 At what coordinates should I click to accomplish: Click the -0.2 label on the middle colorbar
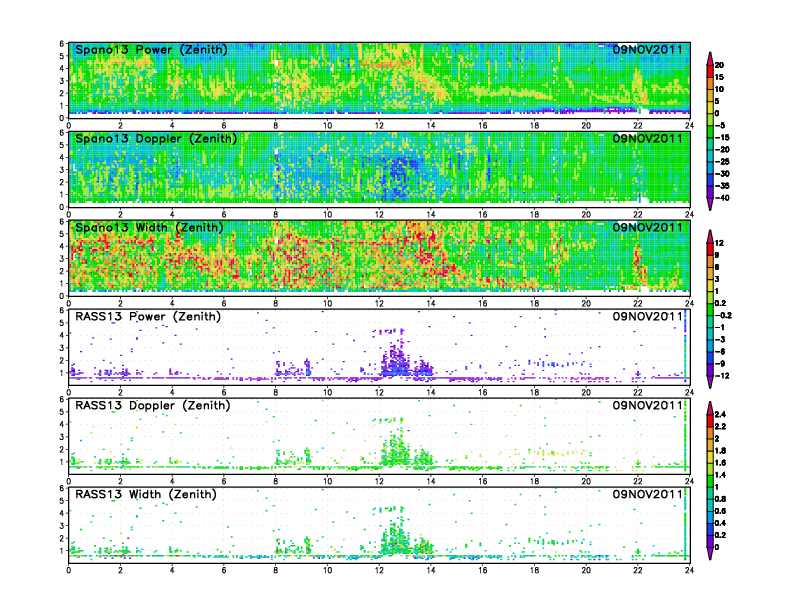pos(723,315)
